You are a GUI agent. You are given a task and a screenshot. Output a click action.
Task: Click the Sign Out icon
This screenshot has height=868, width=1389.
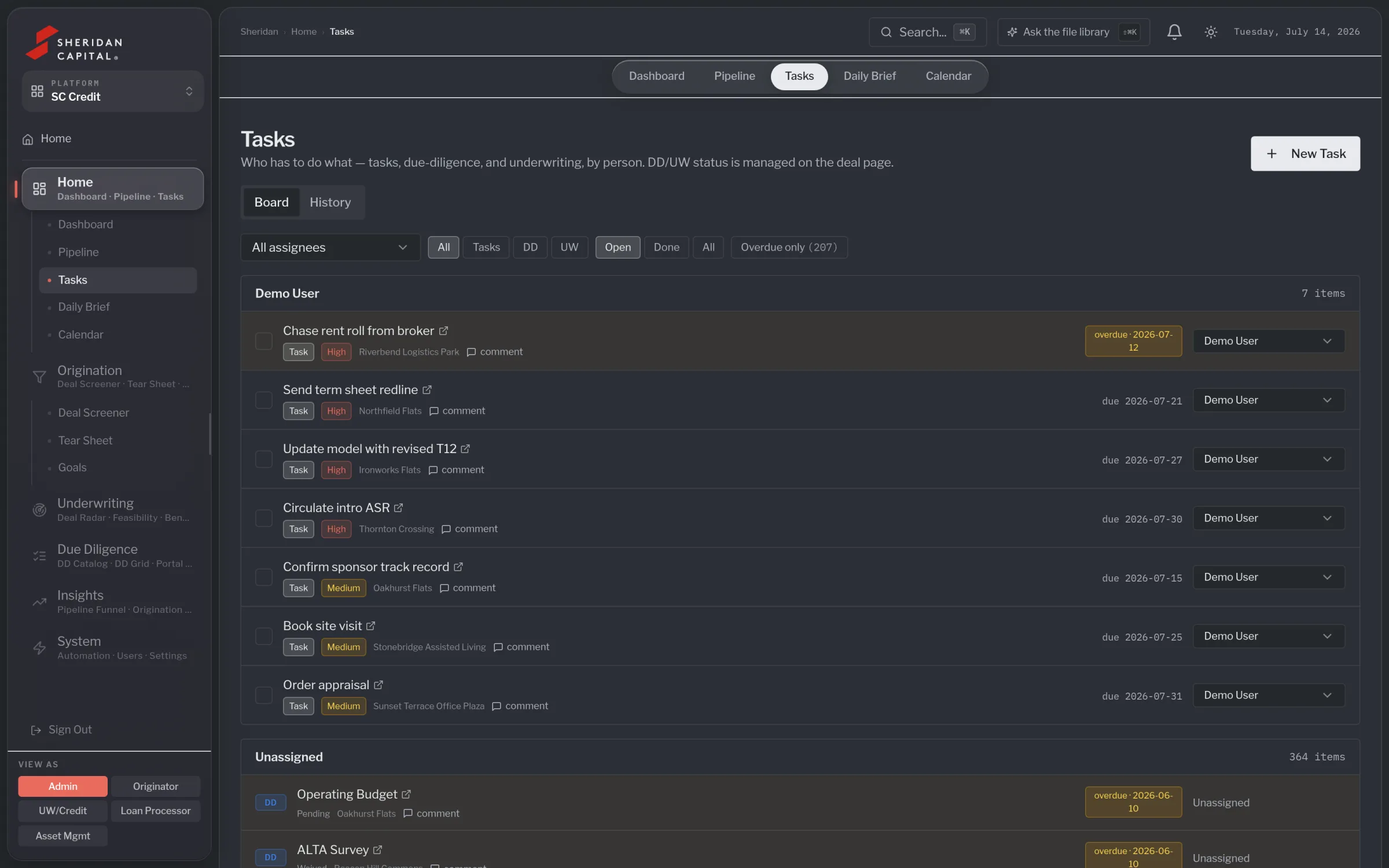36,730
